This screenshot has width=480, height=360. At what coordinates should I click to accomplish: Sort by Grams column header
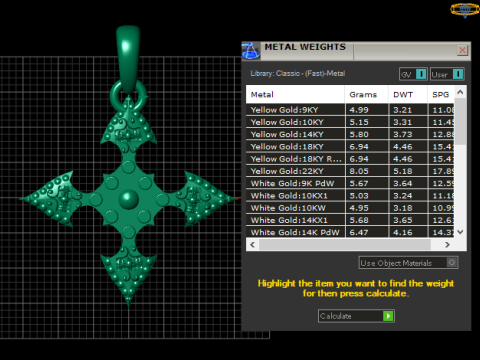coord(366,95)
